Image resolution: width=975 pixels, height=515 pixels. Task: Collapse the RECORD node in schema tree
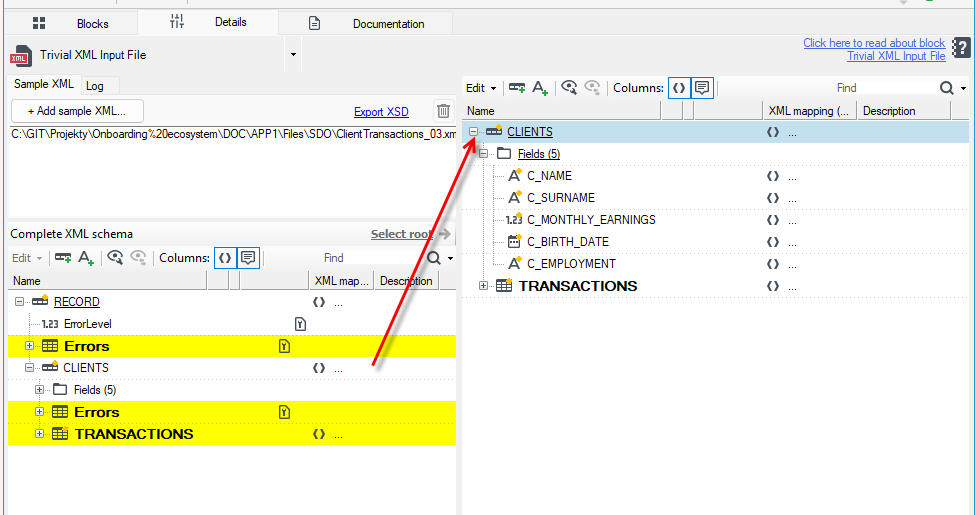click(19, 302)
